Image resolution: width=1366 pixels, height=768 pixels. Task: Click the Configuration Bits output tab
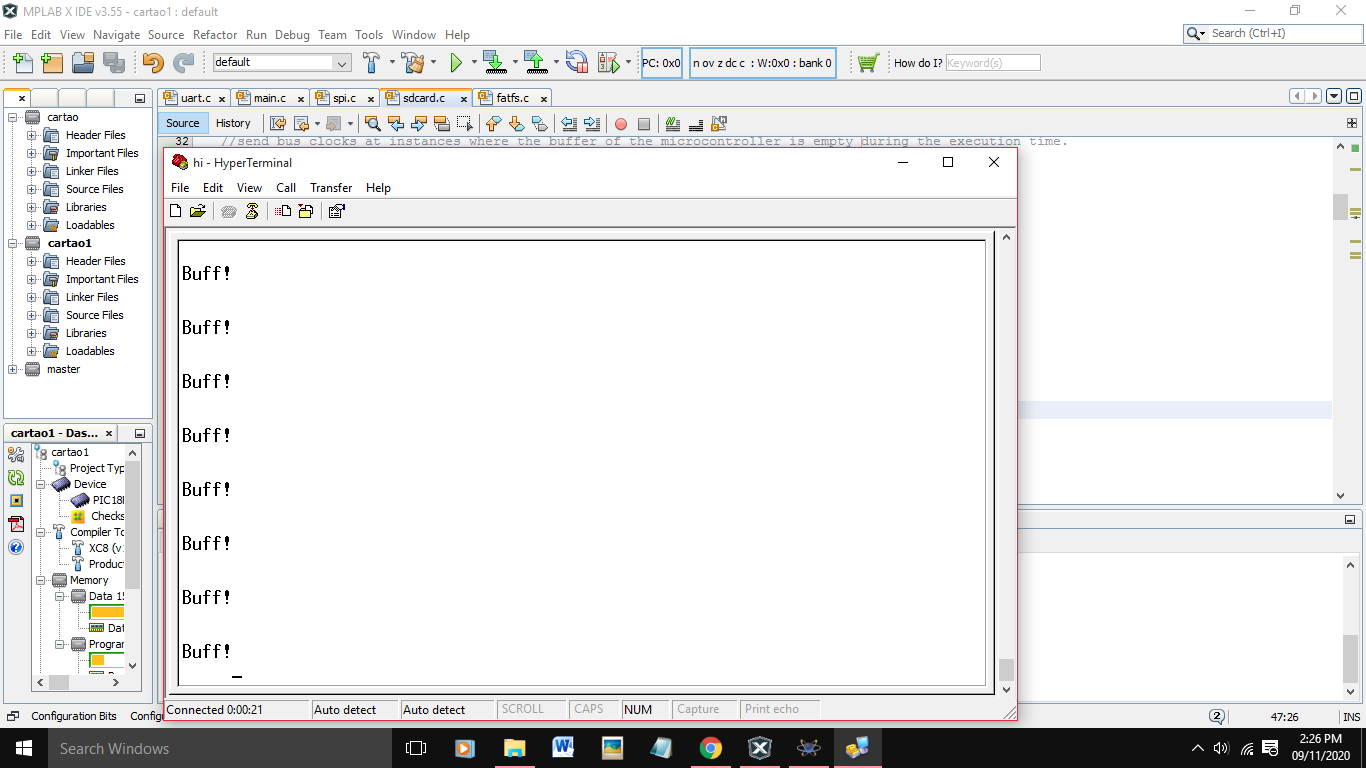click(x=73, y=716)
